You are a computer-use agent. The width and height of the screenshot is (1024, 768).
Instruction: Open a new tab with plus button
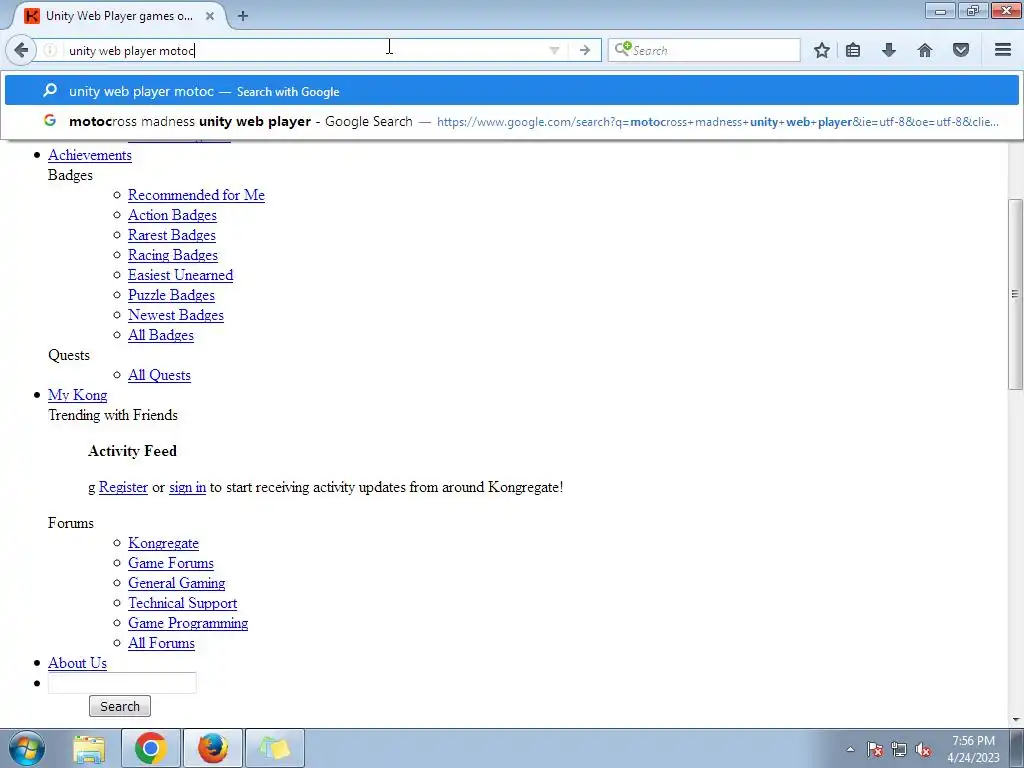[x=242, y=16]
